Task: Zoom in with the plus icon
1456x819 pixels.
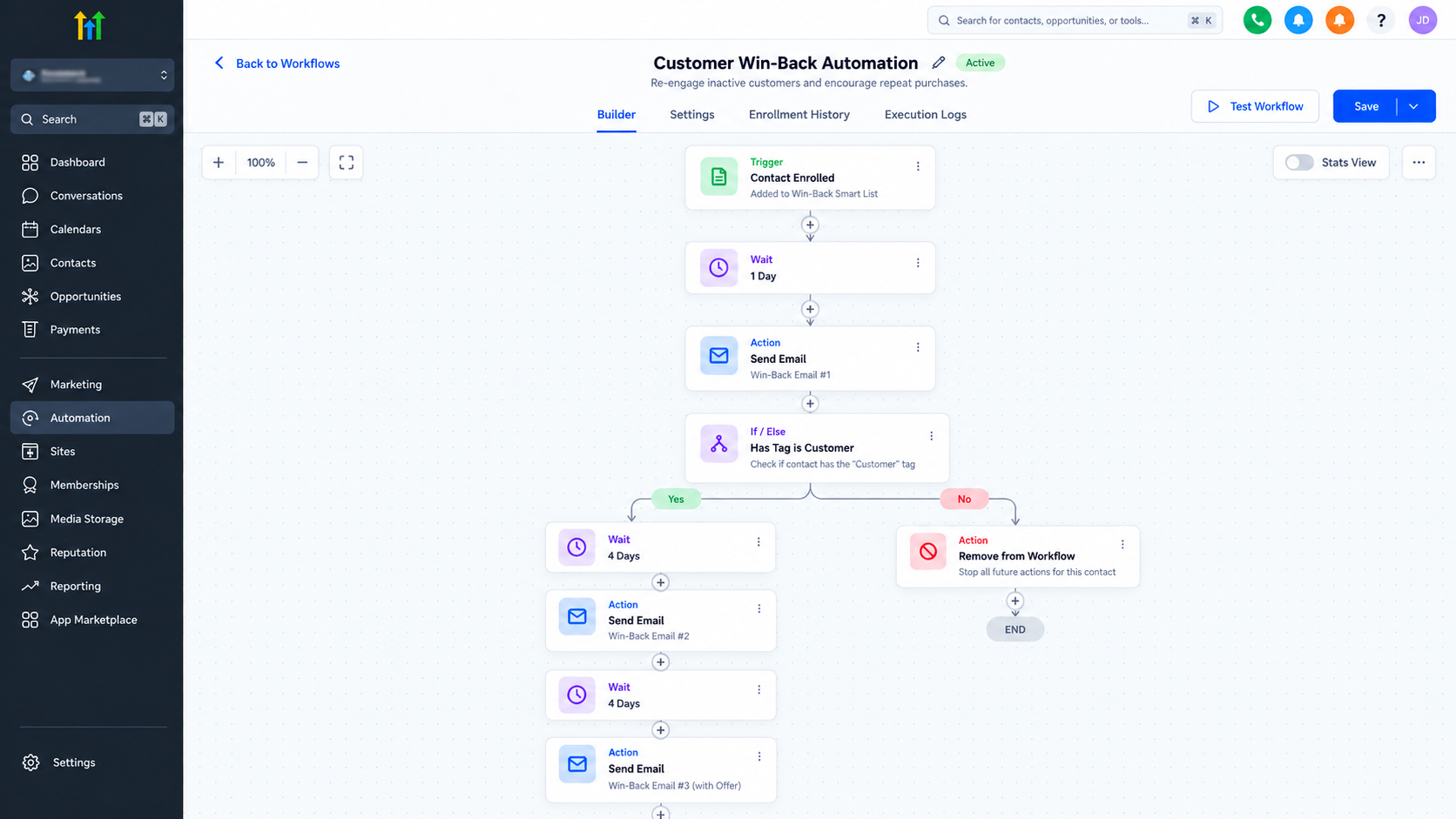Action: (219, 163)
